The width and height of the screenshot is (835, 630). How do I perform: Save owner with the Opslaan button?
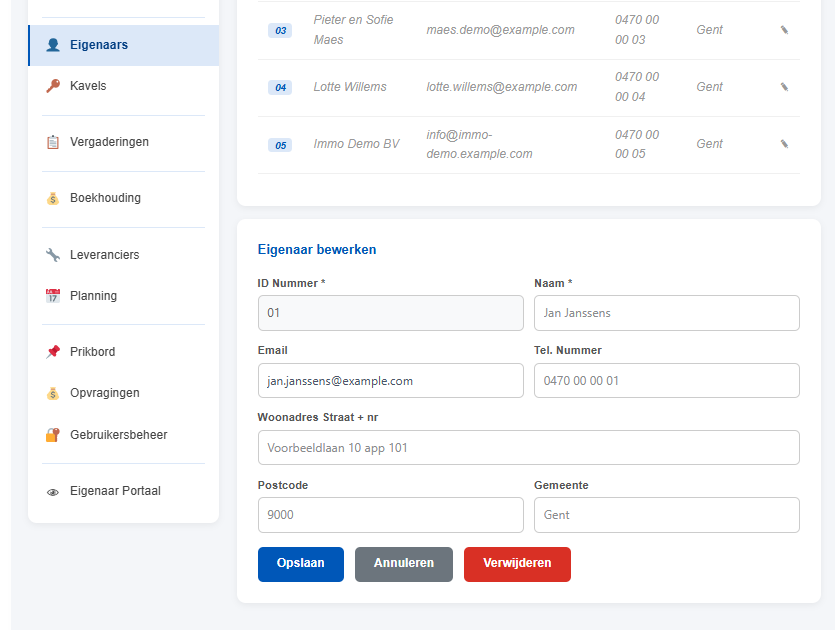[301, 564]
